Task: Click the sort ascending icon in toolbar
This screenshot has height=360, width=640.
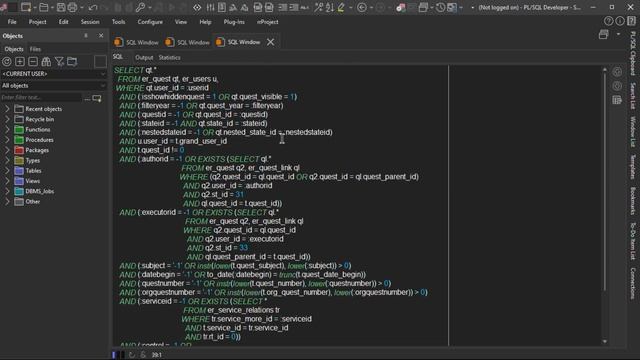Action: coord(330,7)
